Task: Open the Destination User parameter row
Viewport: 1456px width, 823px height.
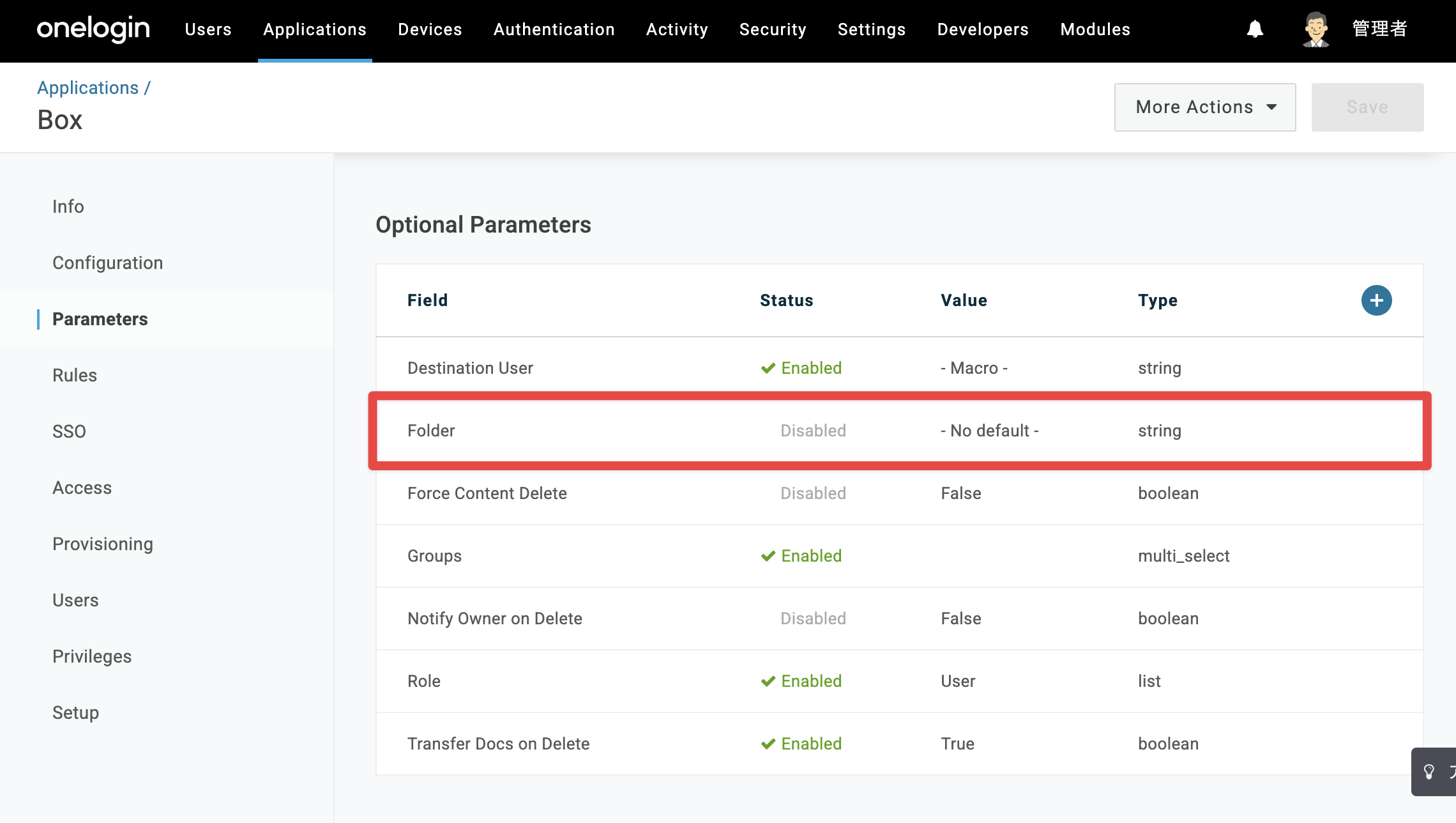Action: [899, 368]
